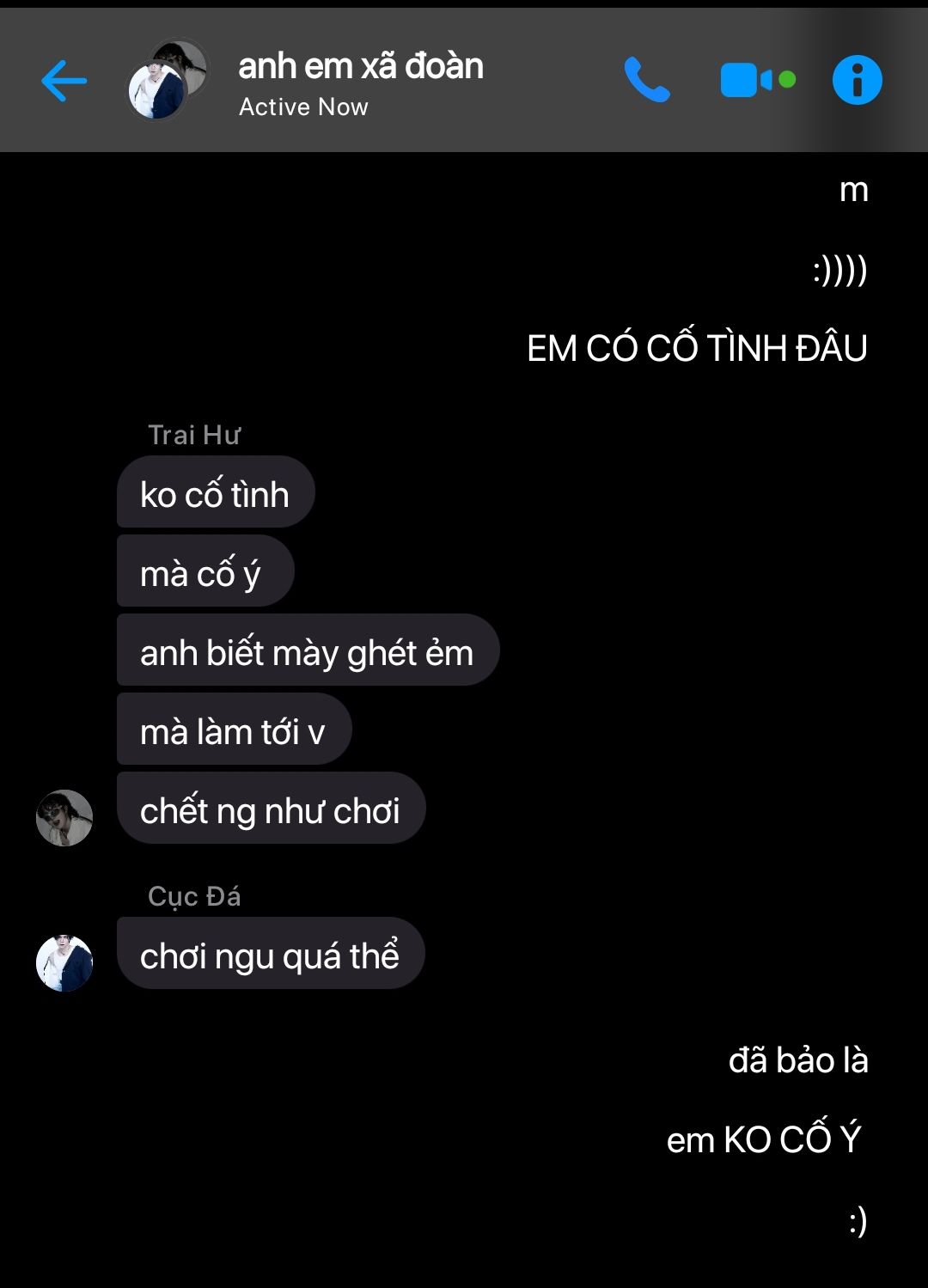Start a voice call with the group

[647, 80]
